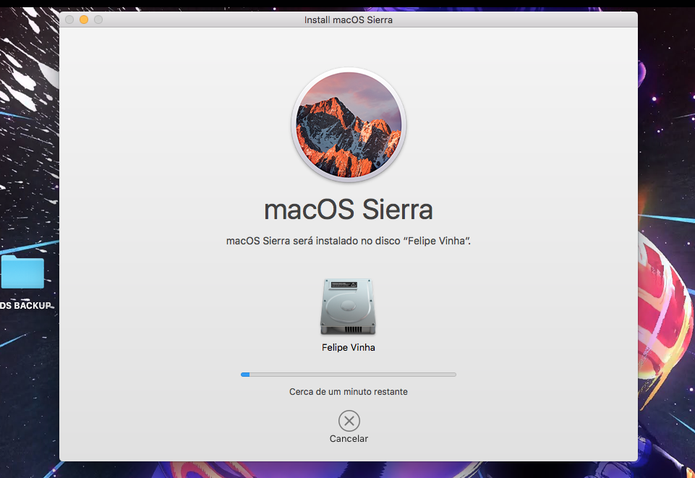Viewport: 695px width, 478px height.
Task: Minimize the installer with the yellow button
Action: click(84, 20)
